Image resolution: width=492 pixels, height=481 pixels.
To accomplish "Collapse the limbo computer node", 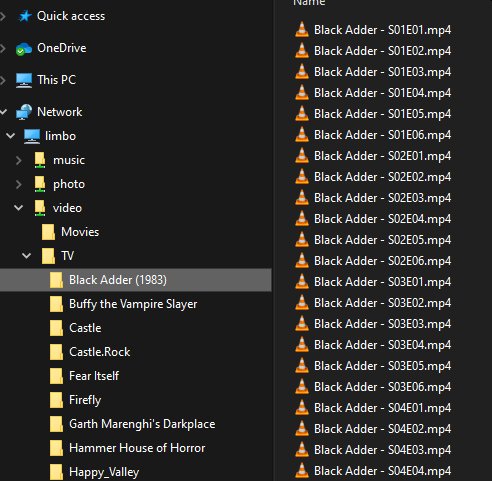I will point(11,136).
